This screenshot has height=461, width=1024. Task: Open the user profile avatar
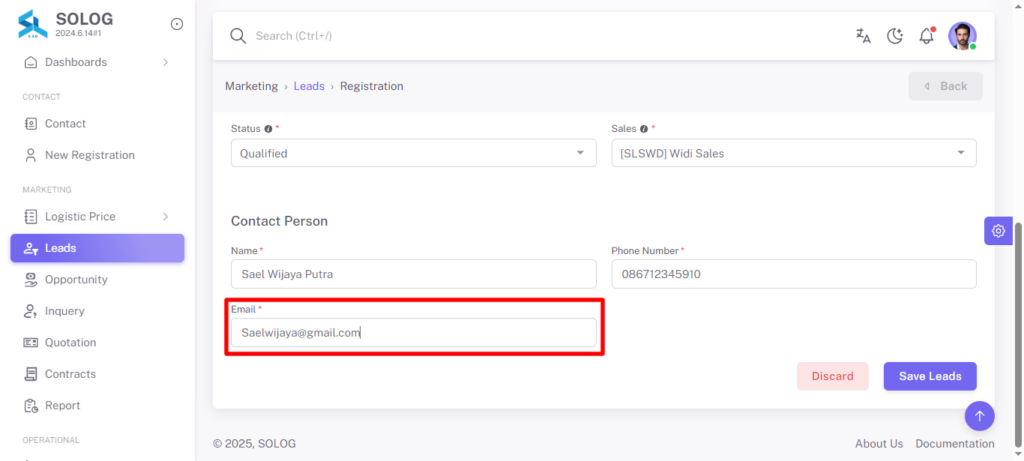962,36
